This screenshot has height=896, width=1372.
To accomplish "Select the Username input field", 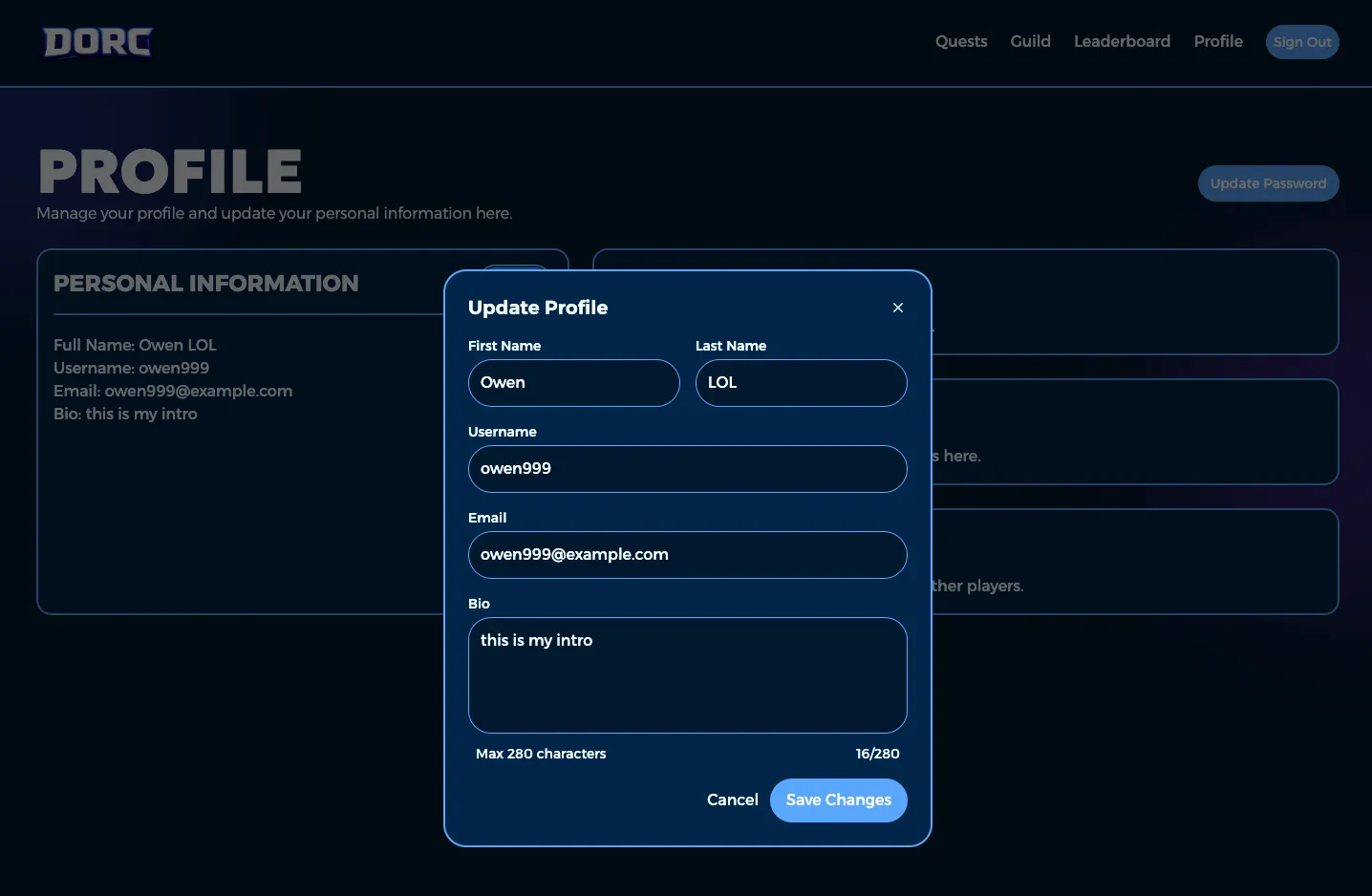I will click(687, 469).
